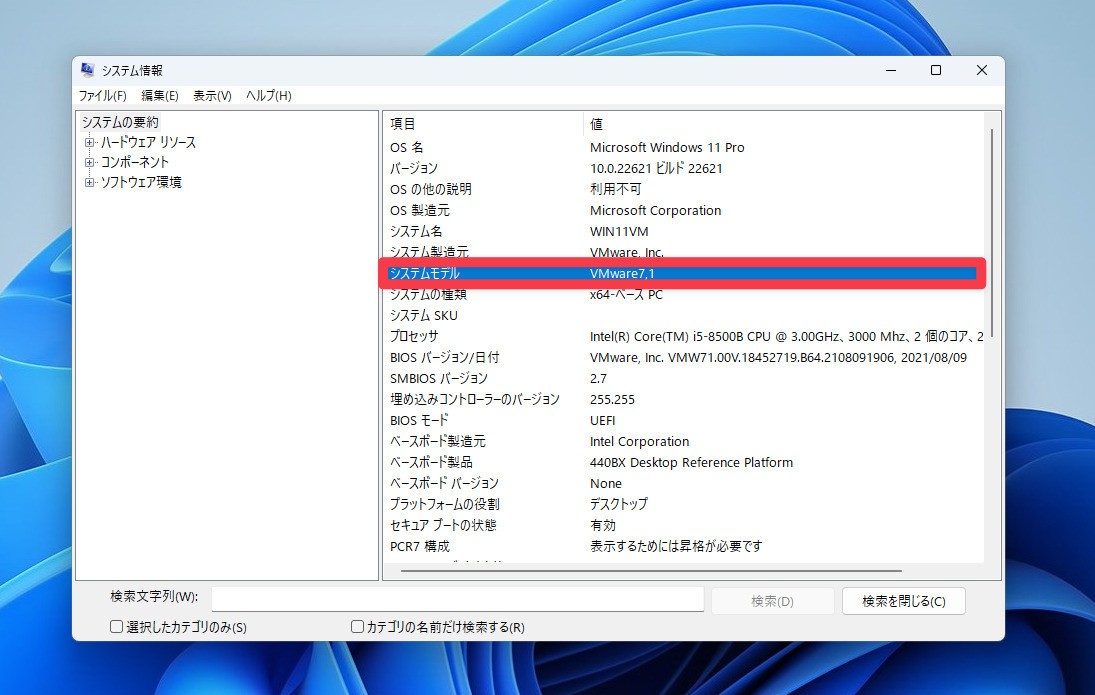Expand the ハードウェア リソース node

89,142
